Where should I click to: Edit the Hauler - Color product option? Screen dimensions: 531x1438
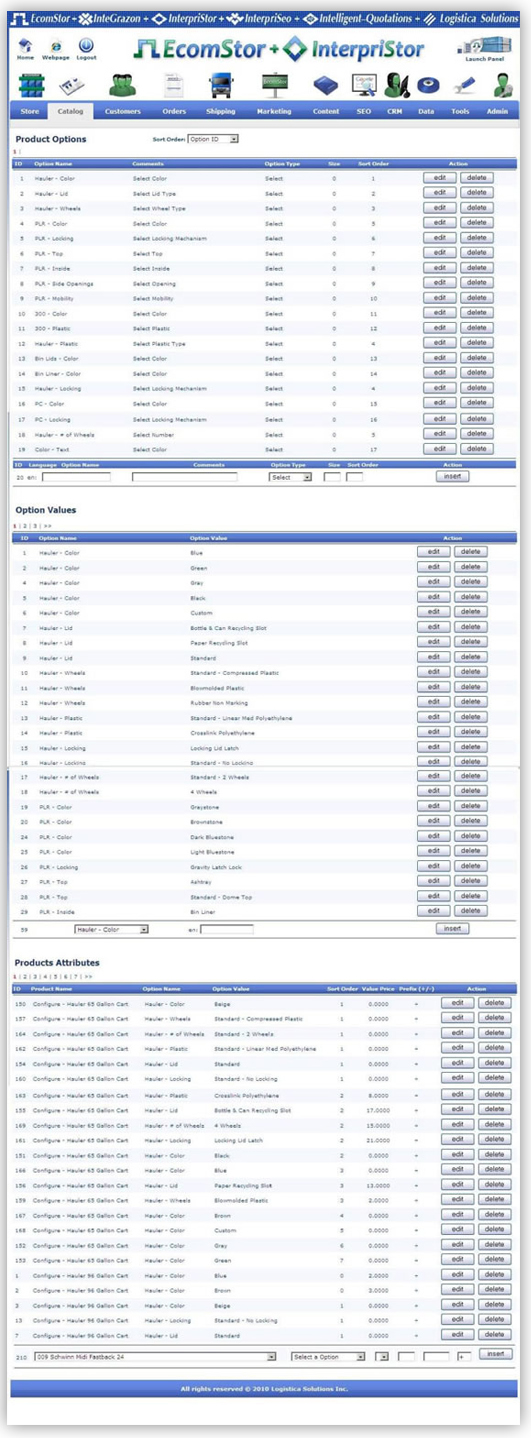coord(438,177)
